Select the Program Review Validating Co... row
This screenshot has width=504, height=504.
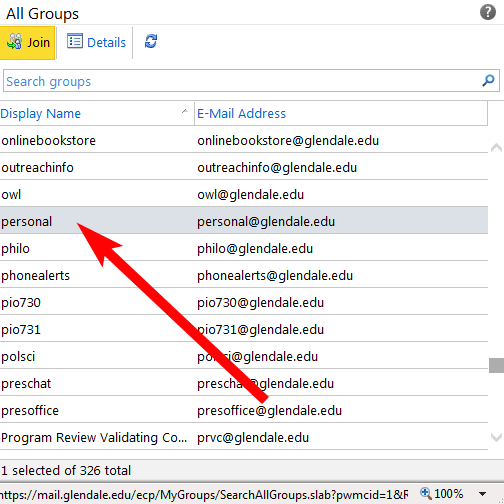(244, 438)
